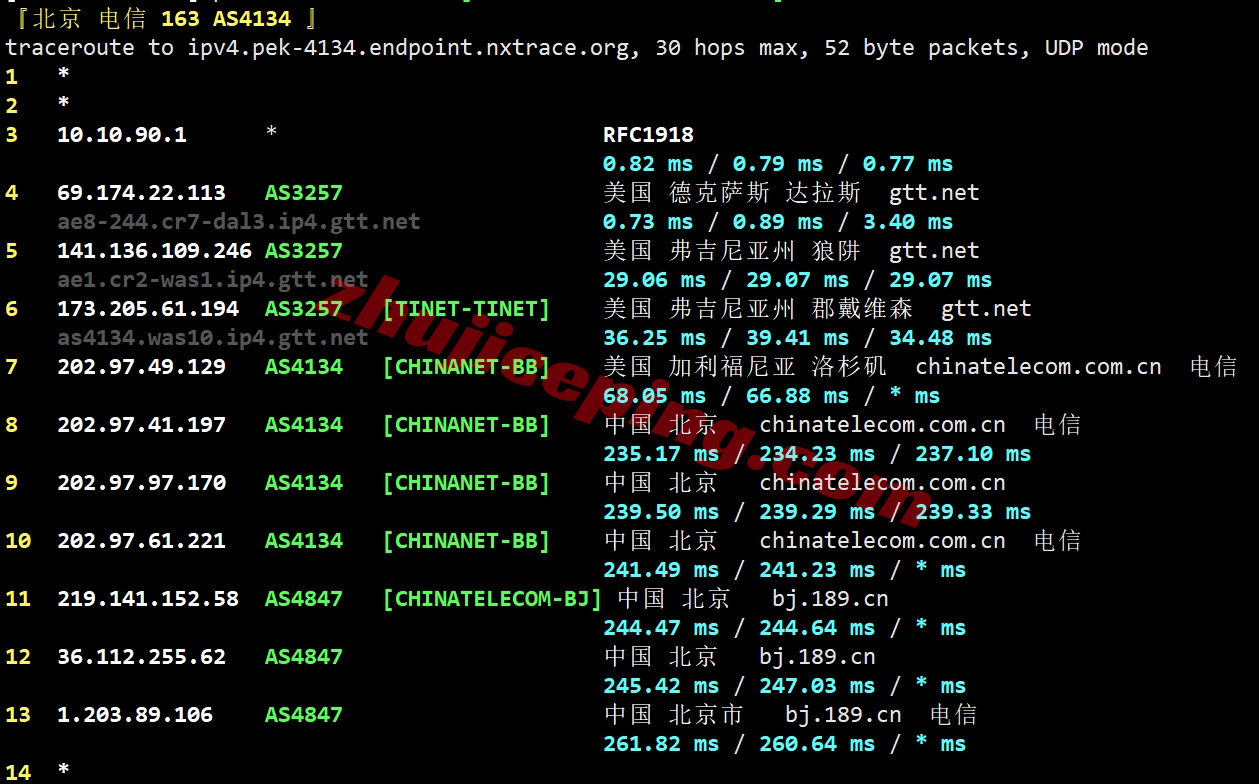Viewport: 1259px width, 784px height.
Task: Click the hop 4 IP 69.174.22.113
Action: click(x=141, y=193)
